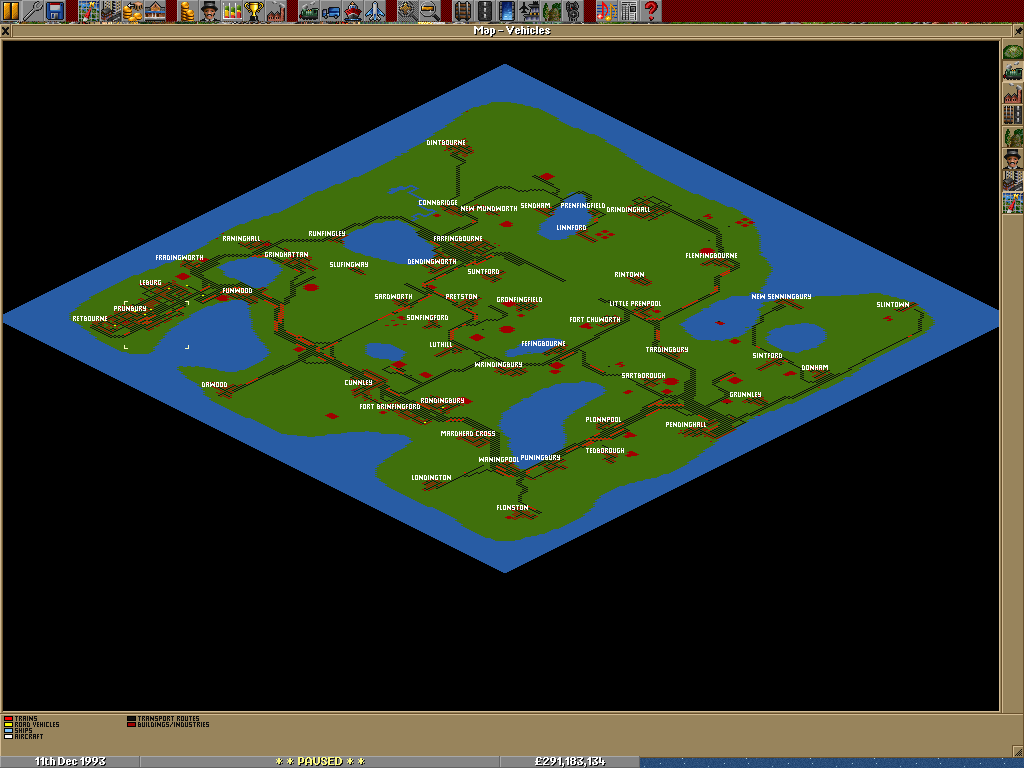Screen dimensions: 1024x768
Task: Open industry directory from main toolbar
Action: click(276, 11)
